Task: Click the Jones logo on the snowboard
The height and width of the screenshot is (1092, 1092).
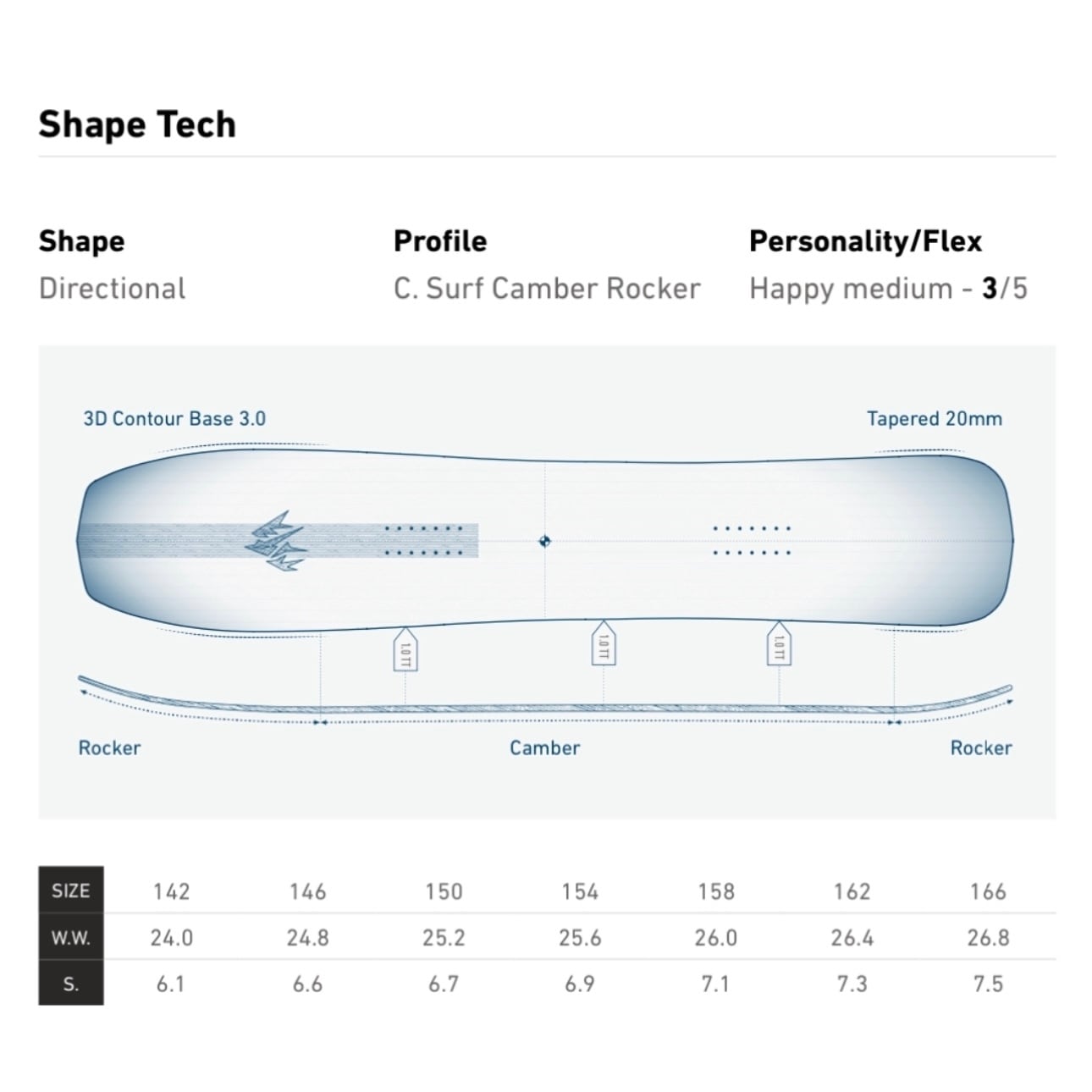Action: (275, 543)
